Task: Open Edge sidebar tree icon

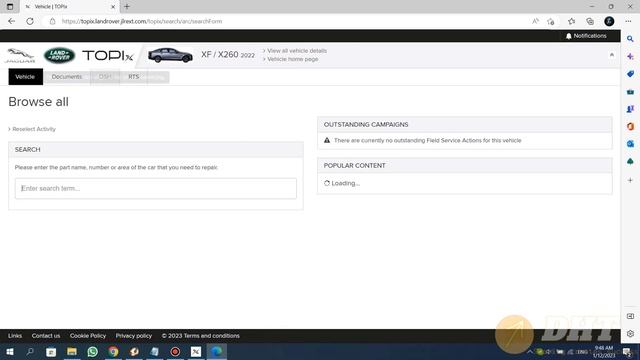Action: point(630,162)
